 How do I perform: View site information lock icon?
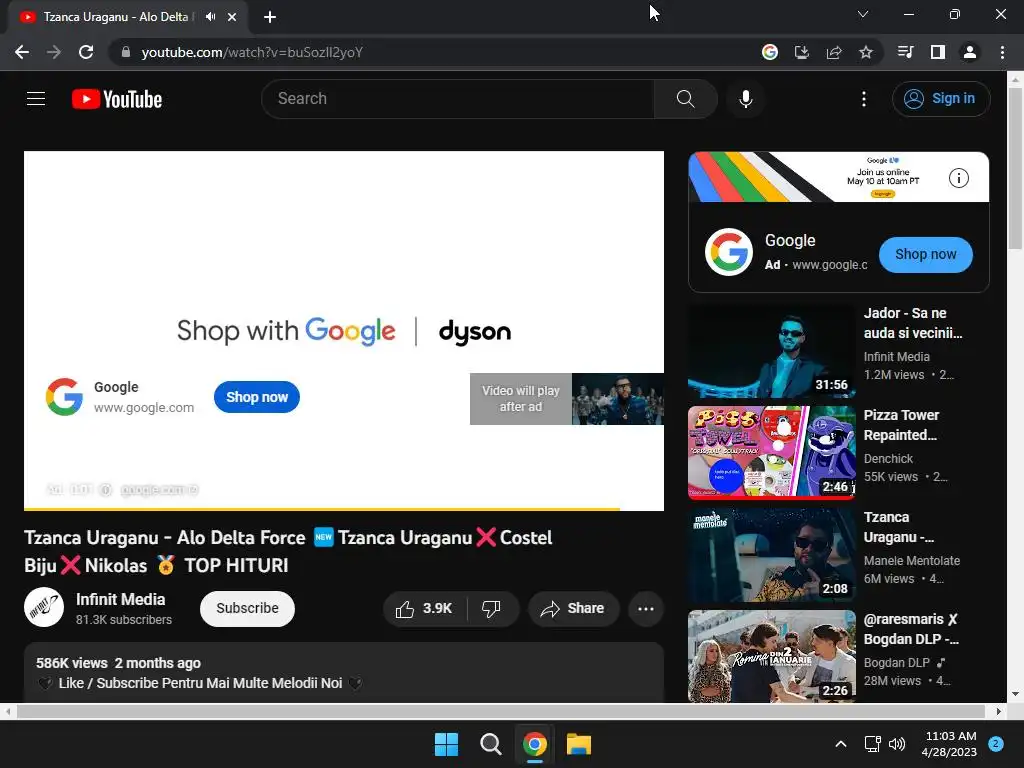pos(125,52)
